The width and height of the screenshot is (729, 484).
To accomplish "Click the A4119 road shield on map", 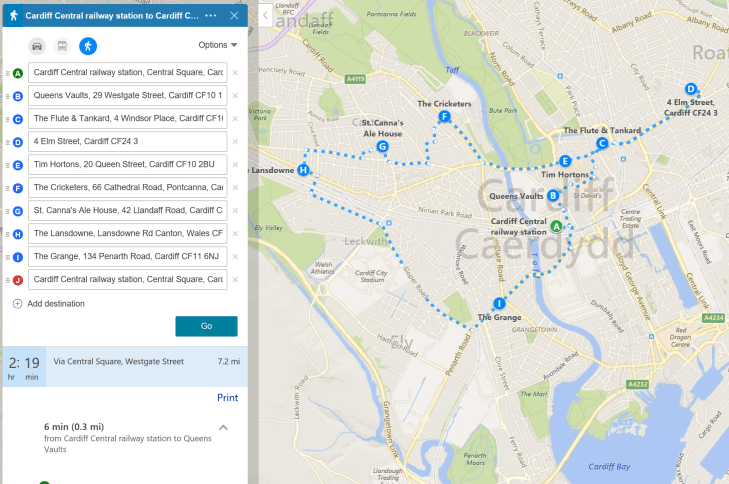I will point(355,79).
